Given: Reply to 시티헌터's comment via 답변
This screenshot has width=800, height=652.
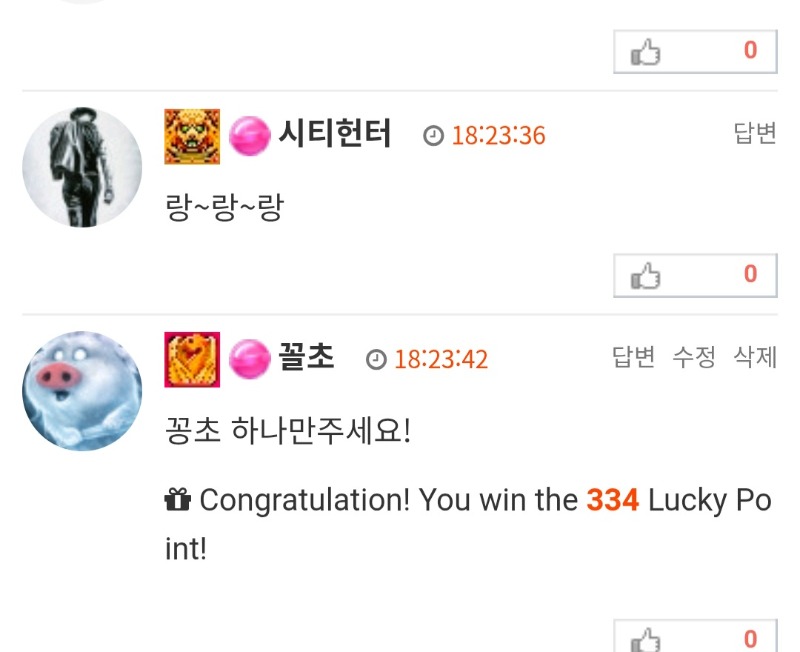Looking at the screenshot, I should [755, 133].
